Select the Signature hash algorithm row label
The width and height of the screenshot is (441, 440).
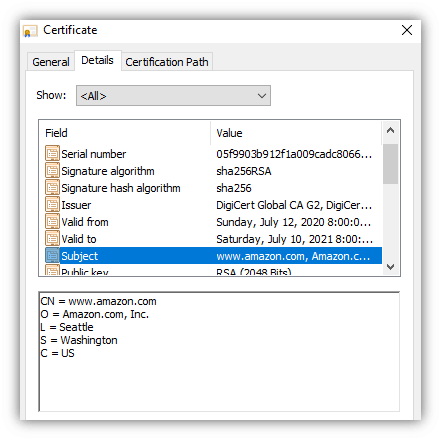[121, 188]
